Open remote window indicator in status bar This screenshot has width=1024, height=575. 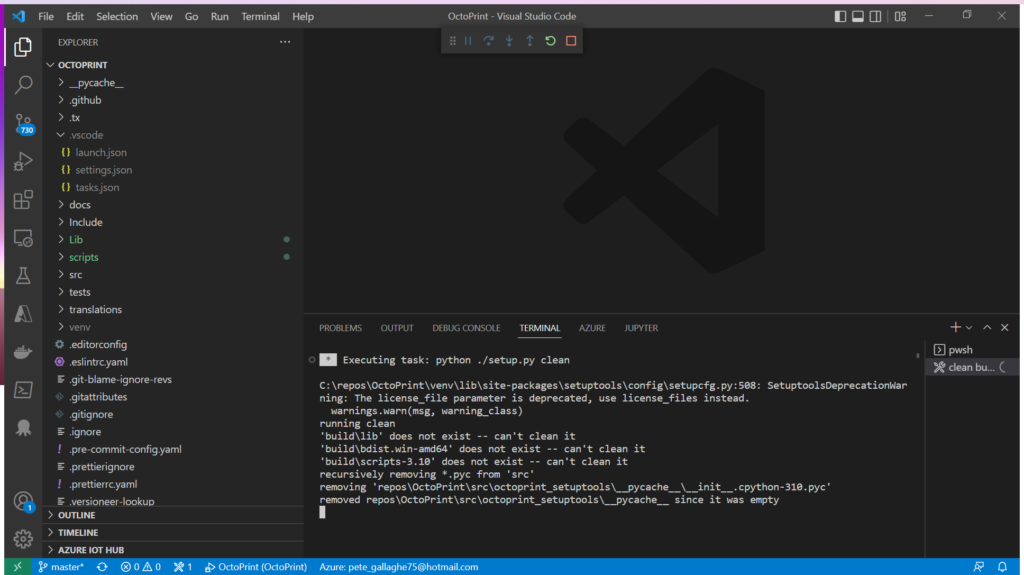[17, 567]
